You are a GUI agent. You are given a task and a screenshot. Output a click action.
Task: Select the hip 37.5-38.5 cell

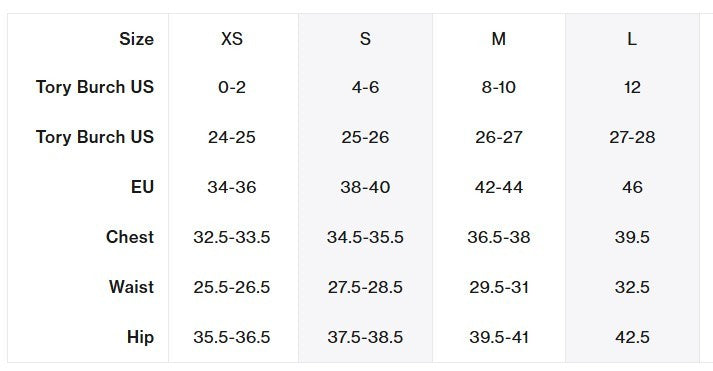tap(365, 337)
